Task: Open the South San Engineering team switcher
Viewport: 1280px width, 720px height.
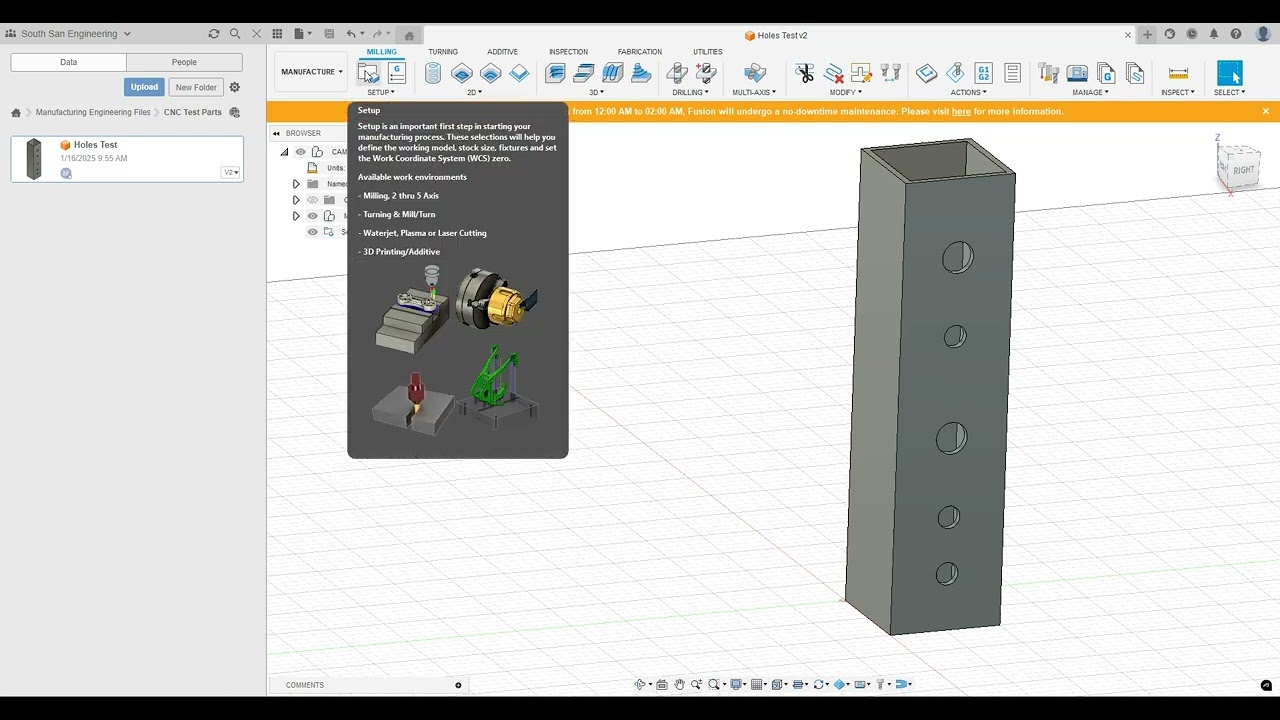Action: (70, 34)
